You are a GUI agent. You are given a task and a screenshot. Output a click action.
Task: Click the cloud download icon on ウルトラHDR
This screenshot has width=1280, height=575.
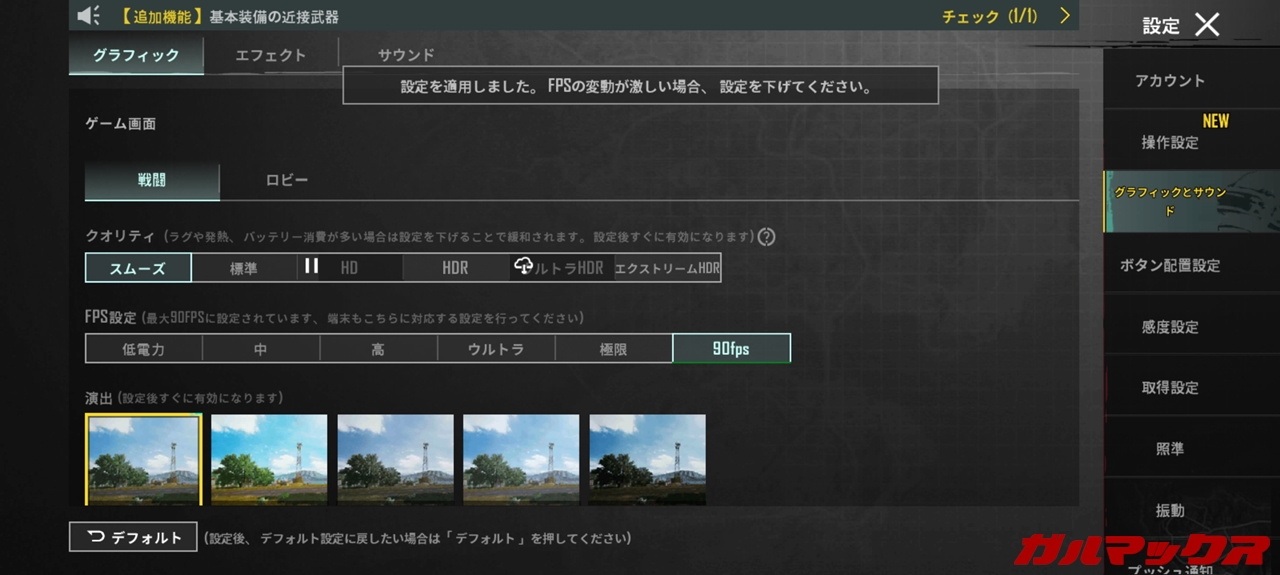pyautogui.click(x=523, y=266)
